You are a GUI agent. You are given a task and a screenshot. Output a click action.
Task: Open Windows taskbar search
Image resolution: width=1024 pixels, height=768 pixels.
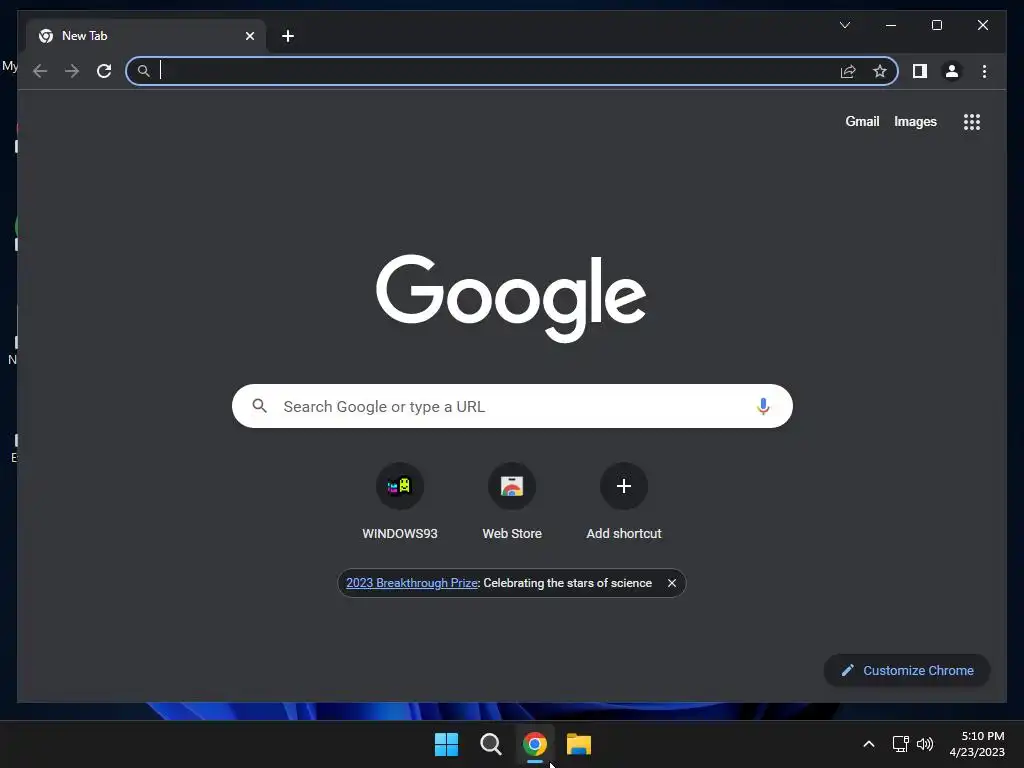point(490,744)
